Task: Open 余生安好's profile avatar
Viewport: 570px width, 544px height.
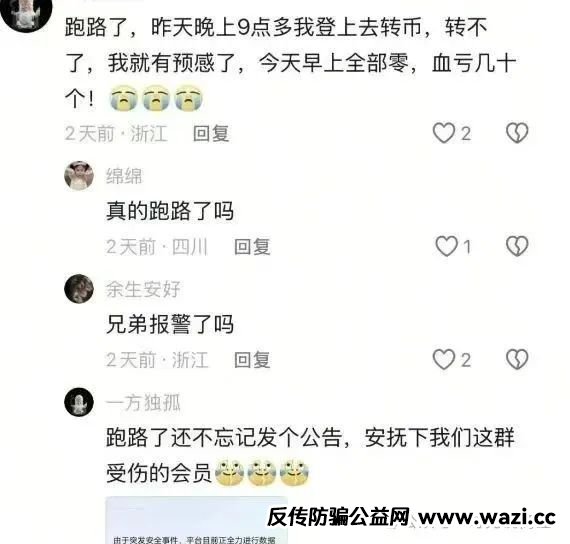Action: [x=79, y=289]
